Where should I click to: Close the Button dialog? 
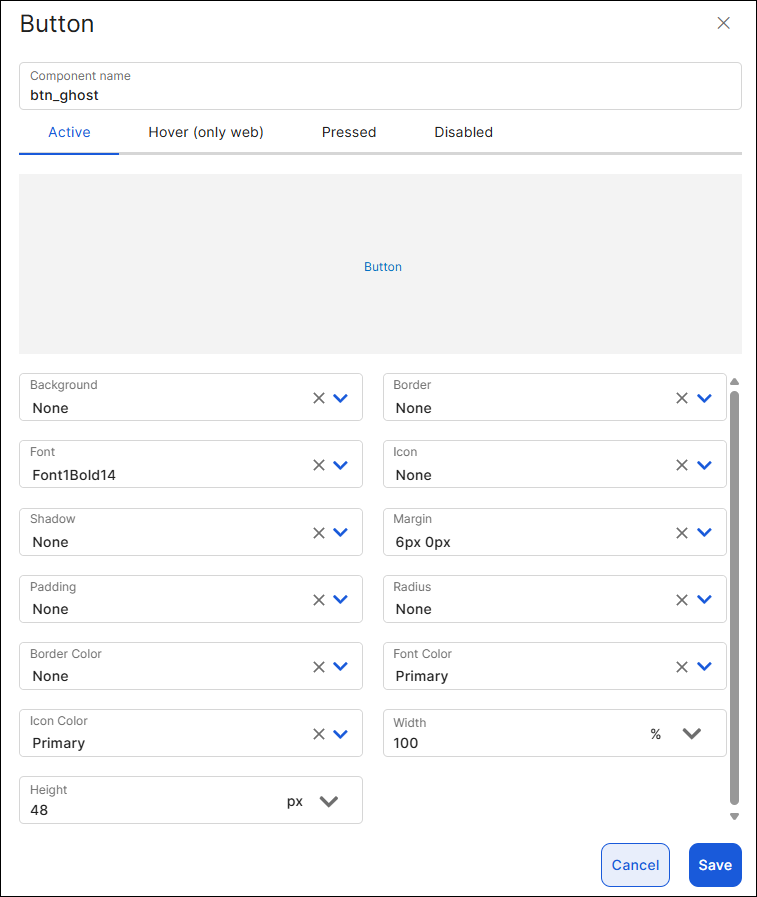click(x=724, y=23)
